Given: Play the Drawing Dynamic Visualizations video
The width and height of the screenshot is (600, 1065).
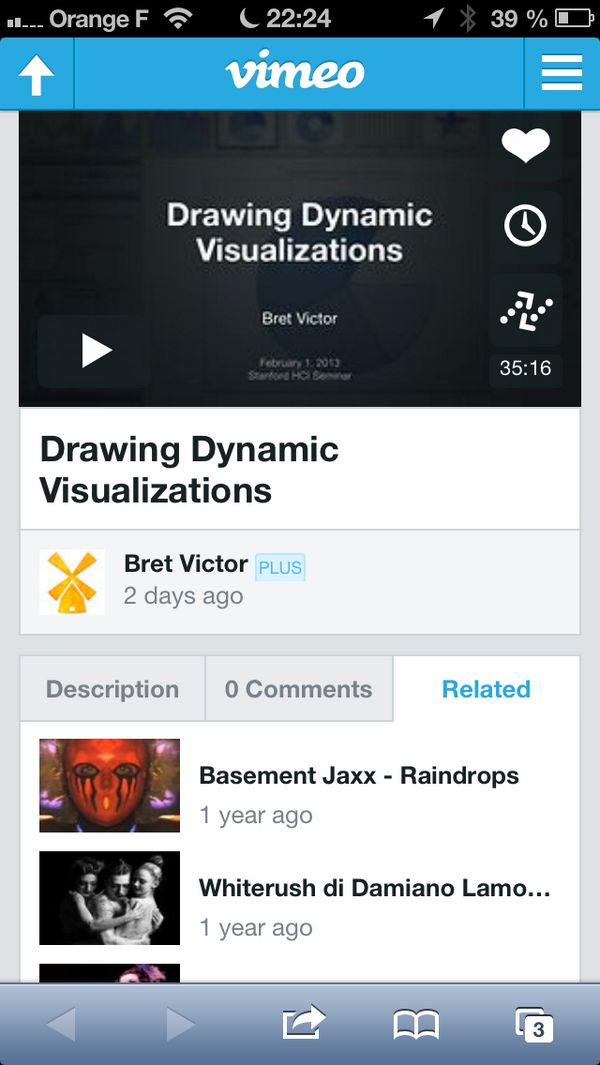Looking at the screenshot, I should [95, 351].
